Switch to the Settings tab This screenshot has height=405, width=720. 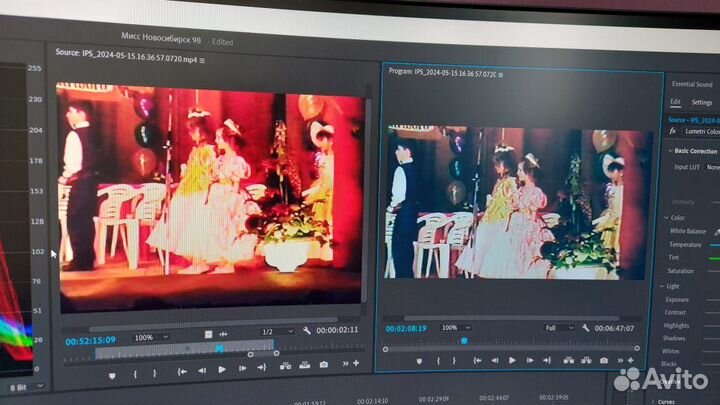pos(702,102)
